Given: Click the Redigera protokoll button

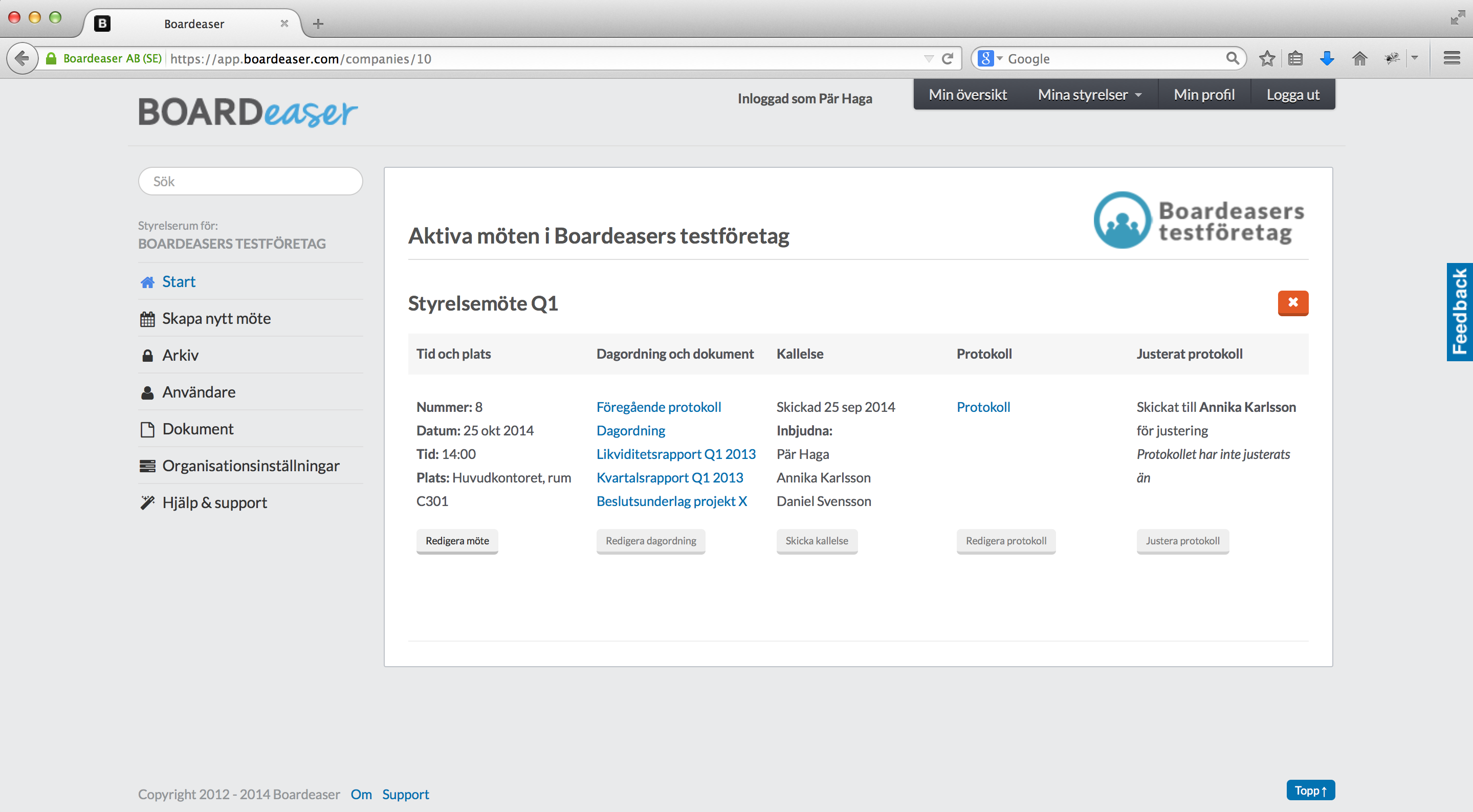Looking at the screenshot, I should tap(1006, 541).
